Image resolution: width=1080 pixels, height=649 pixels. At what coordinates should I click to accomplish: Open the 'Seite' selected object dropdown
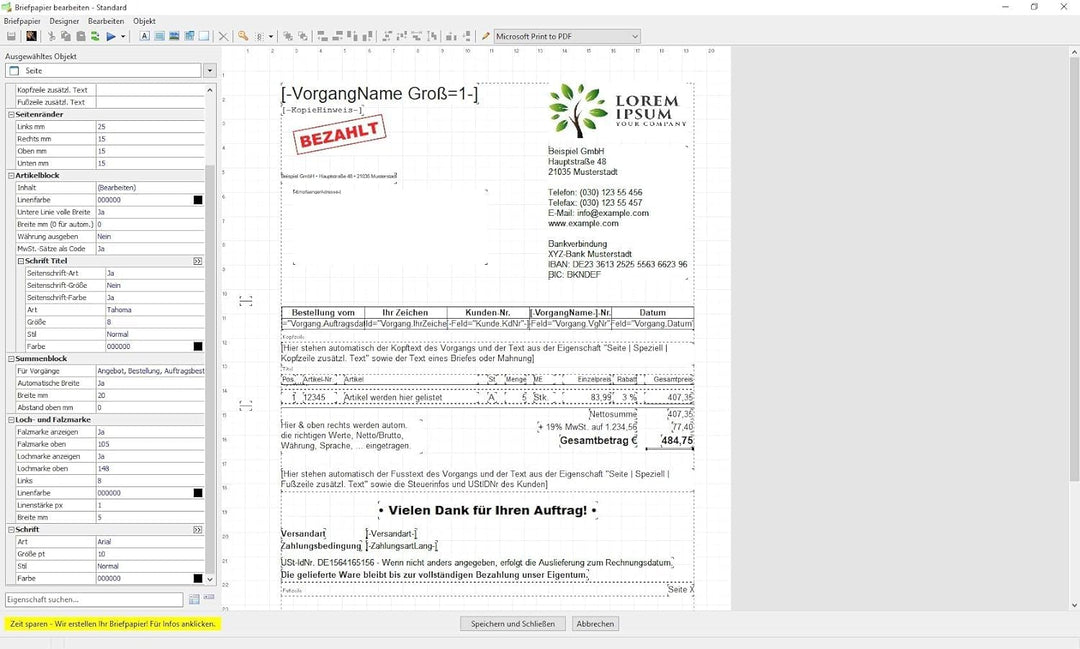[209, 71]
